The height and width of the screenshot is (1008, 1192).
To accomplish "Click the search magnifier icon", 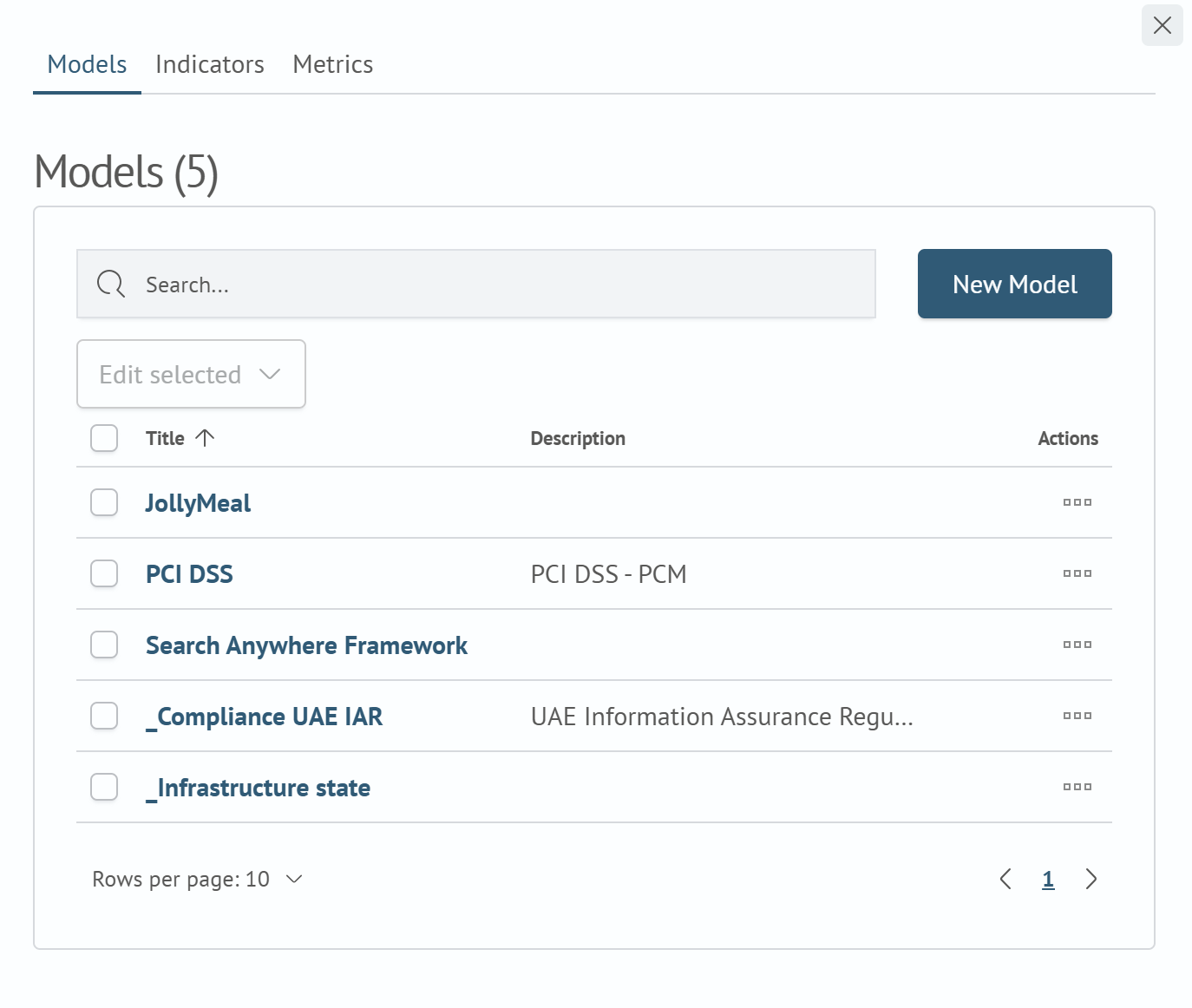I will tap(111, 284).
